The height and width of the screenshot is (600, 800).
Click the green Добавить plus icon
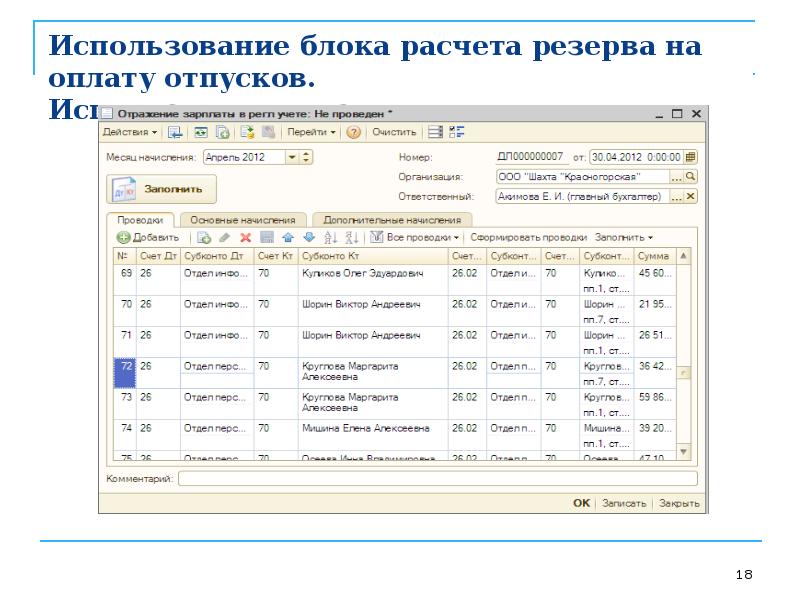point(124,238)
